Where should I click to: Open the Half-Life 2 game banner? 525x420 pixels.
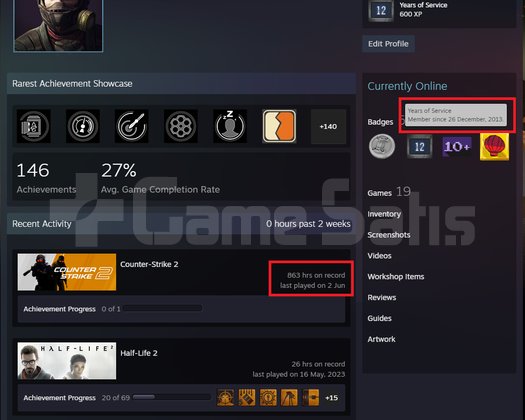(x=67, y=361)
